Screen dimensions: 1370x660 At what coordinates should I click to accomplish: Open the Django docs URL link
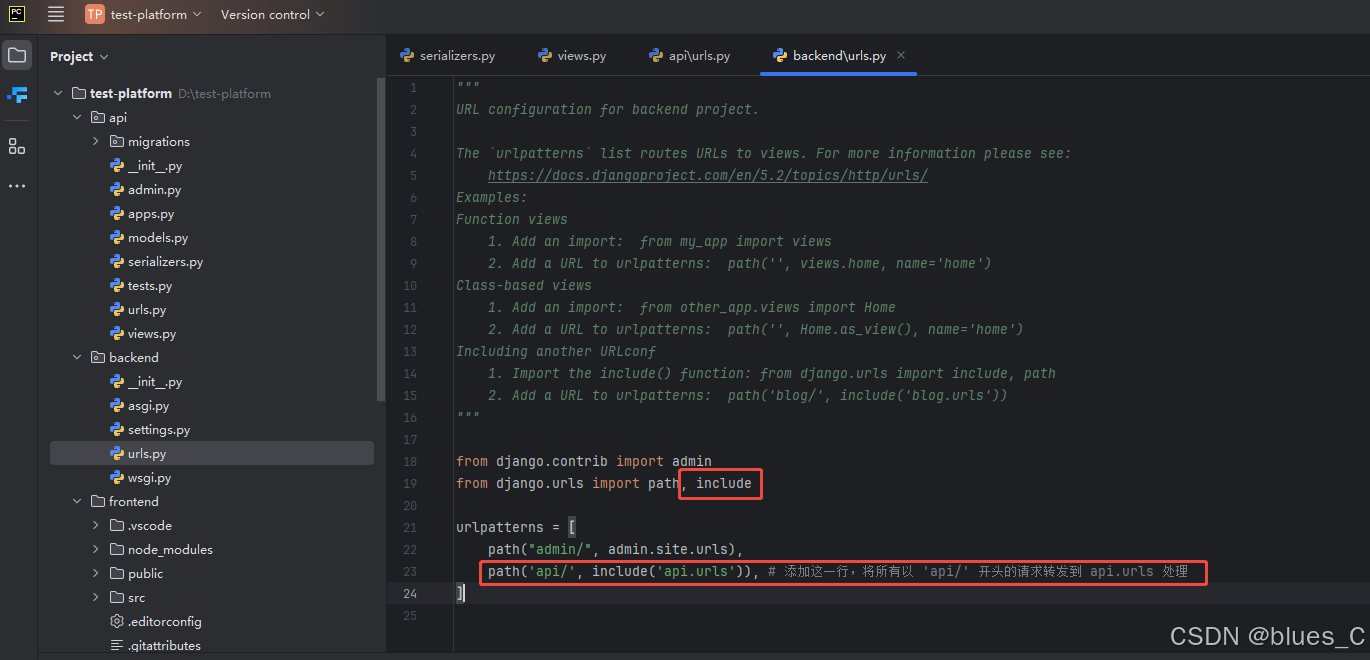[x=707, y=176]
